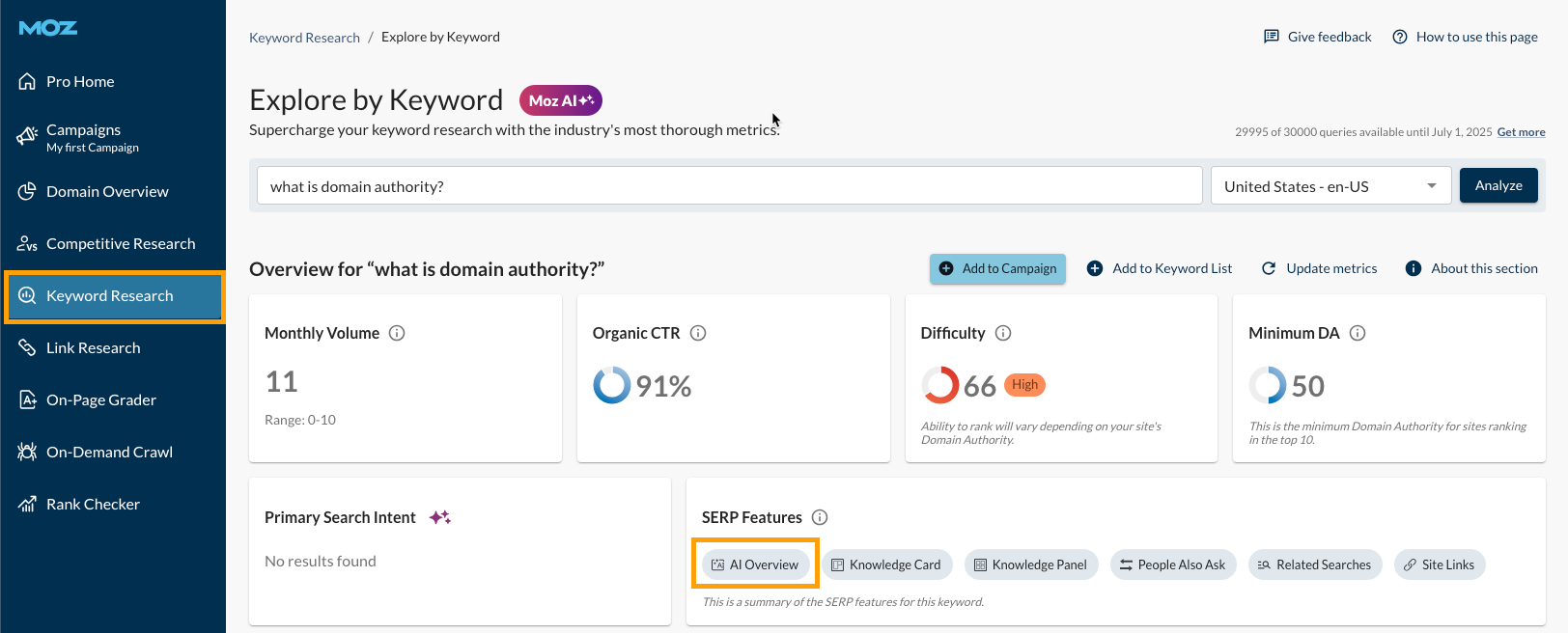Click the Add to Campaign button
This screenshot has height=633, width=1568.
997,268
